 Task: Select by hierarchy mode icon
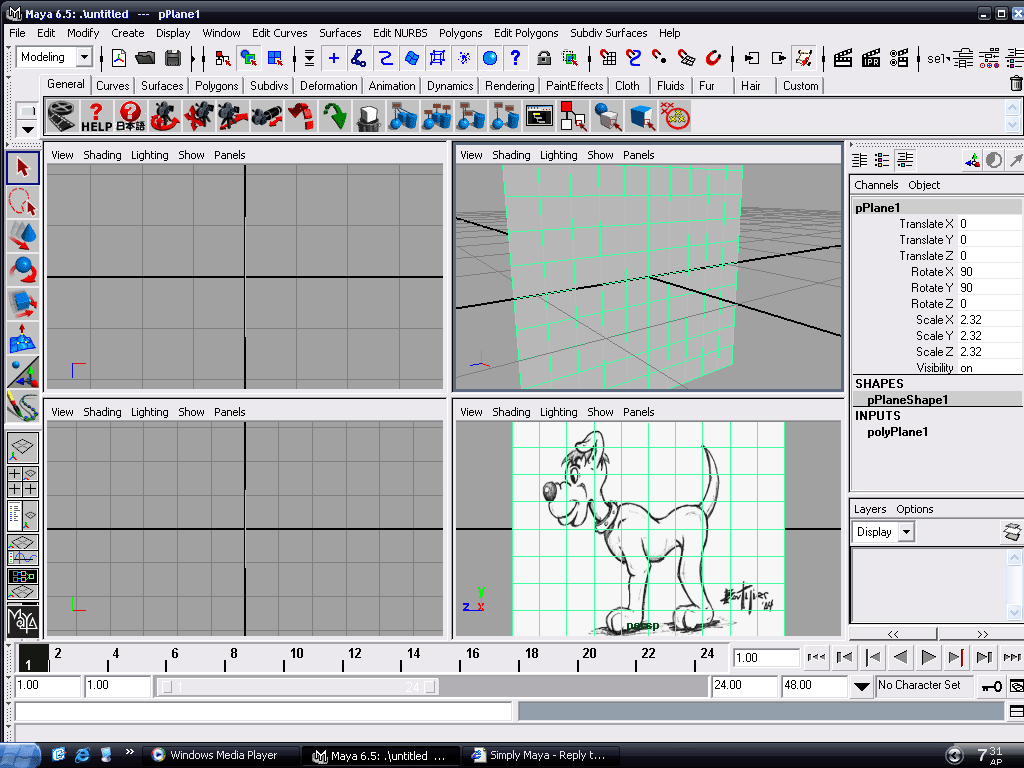tap(223, 58)
